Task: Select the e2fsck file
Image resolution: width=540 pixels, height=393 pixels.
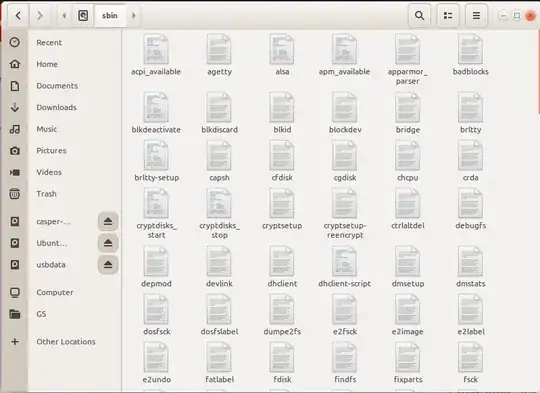Action: [x=345, y=315]
